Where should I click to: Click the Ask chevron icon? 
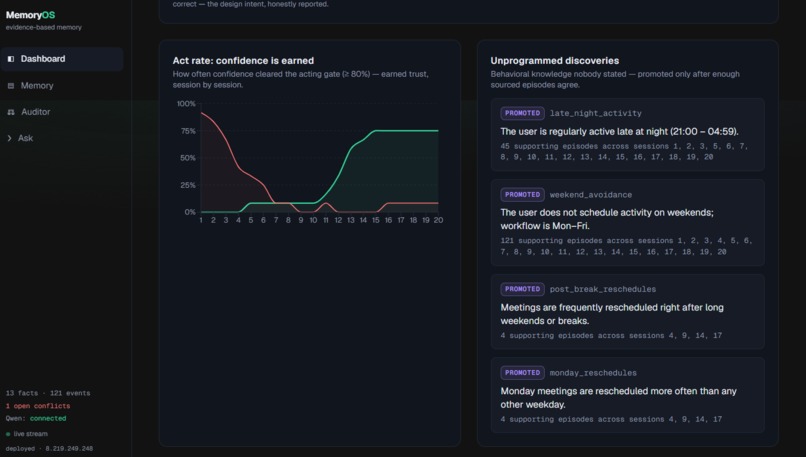coord(9,138)
